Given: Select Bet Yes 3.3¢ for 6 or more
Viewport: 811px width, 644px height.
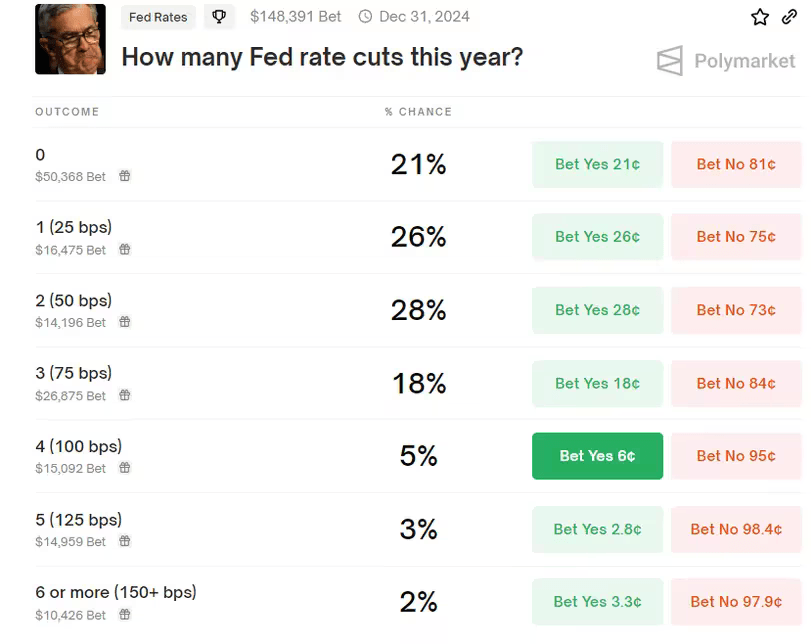Looking at the screenshot, I should click(x=597, y=602).
